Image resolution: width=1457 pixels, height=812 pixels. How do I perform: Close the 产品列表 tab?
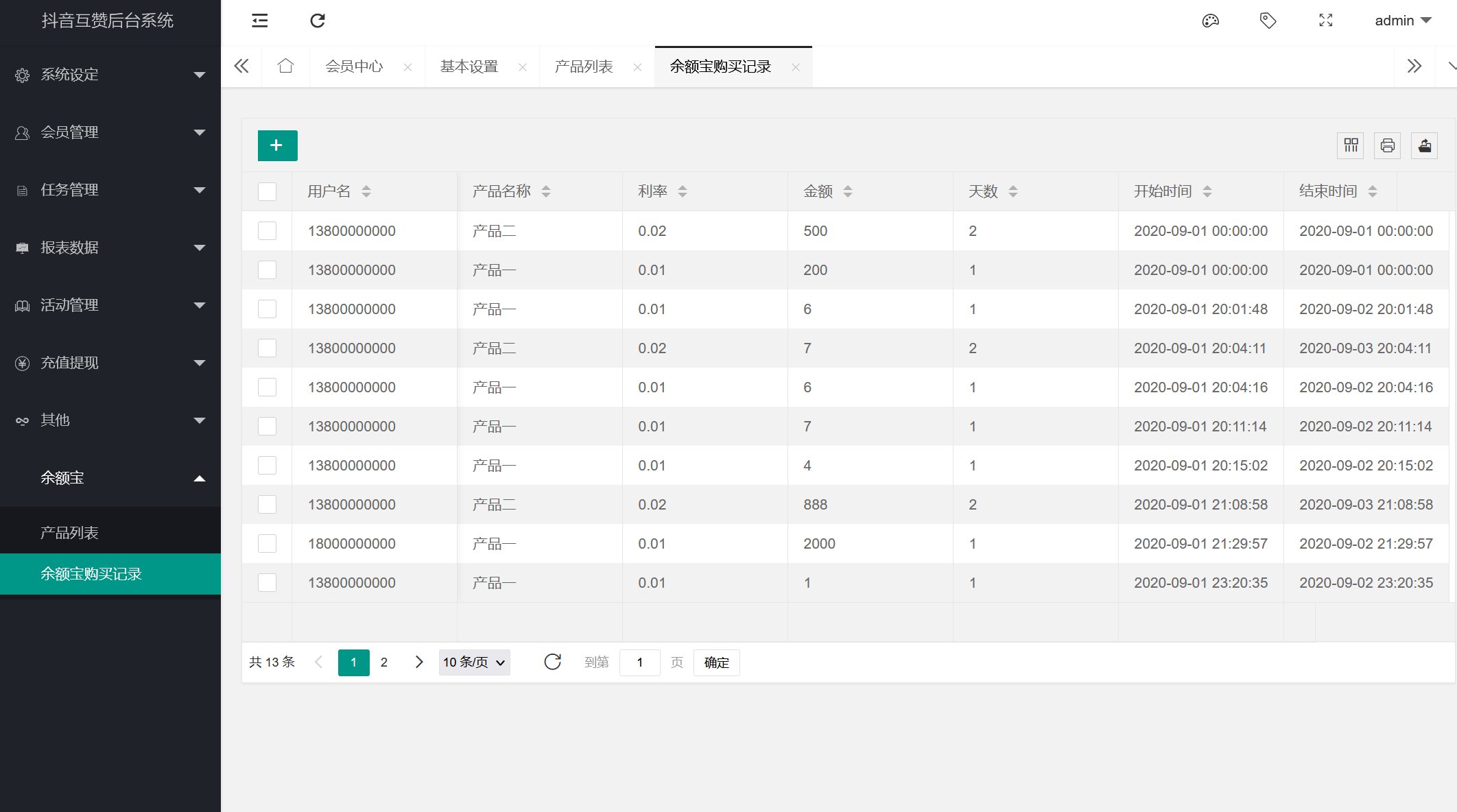pyautogui.click(x=638, y=67)
